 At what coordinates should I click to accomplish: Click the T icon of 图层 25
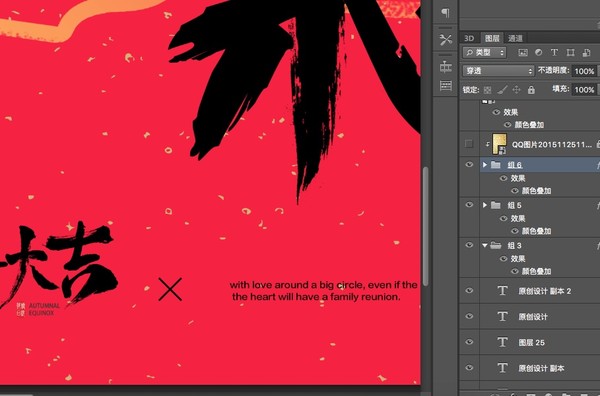(502, 342)
